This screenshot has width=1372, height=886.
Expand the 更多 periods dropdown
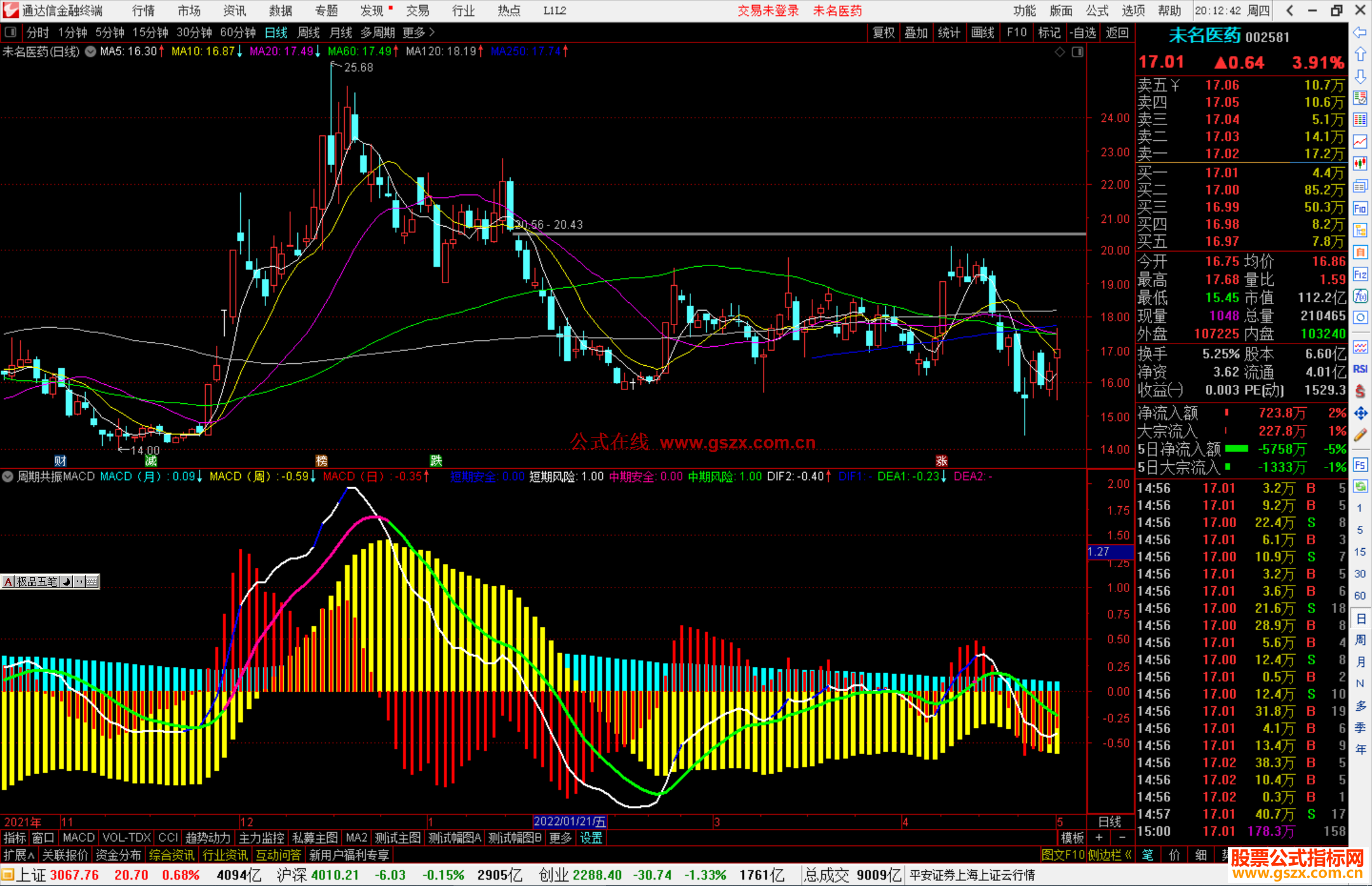pos(419,32)
